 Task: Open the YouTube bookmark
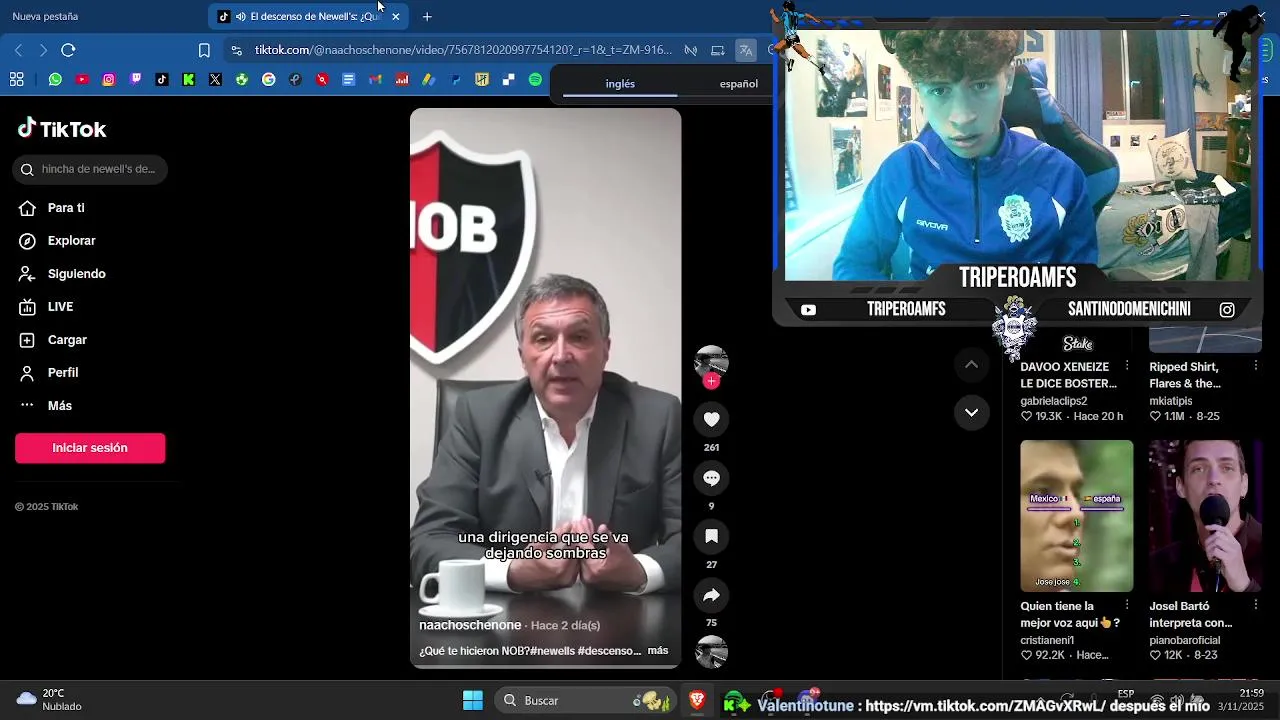[x=82, y=79]
